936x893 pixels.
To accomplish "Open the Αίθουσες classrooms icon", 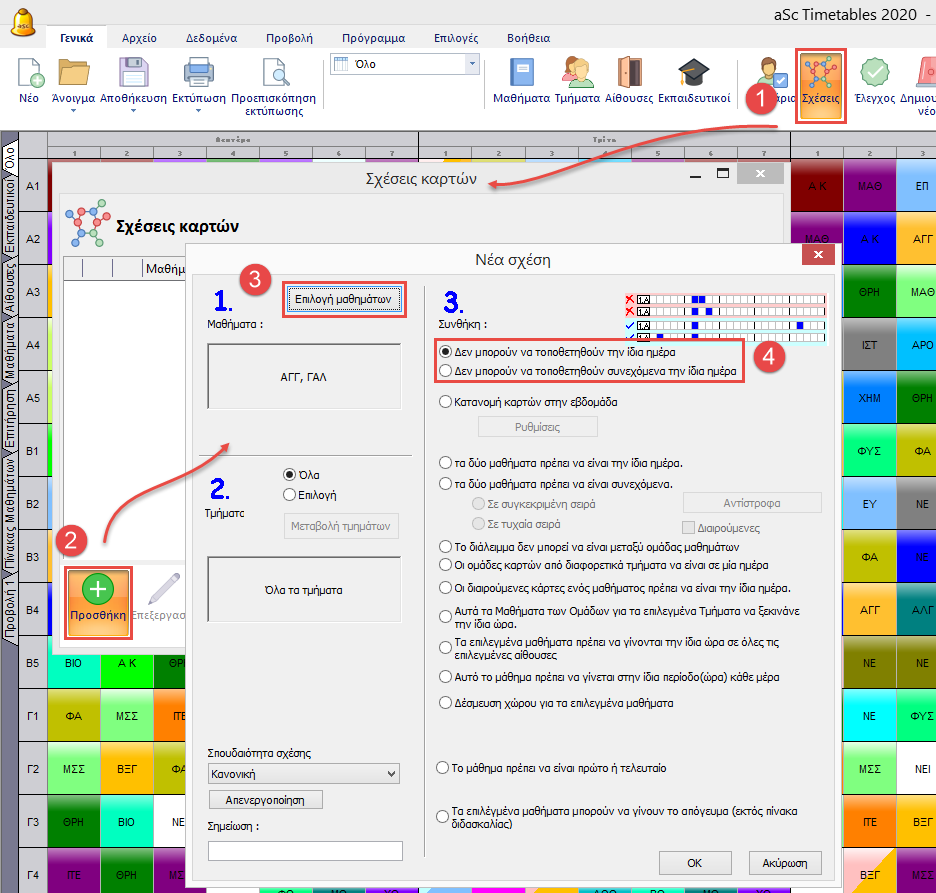I will 628,74.
